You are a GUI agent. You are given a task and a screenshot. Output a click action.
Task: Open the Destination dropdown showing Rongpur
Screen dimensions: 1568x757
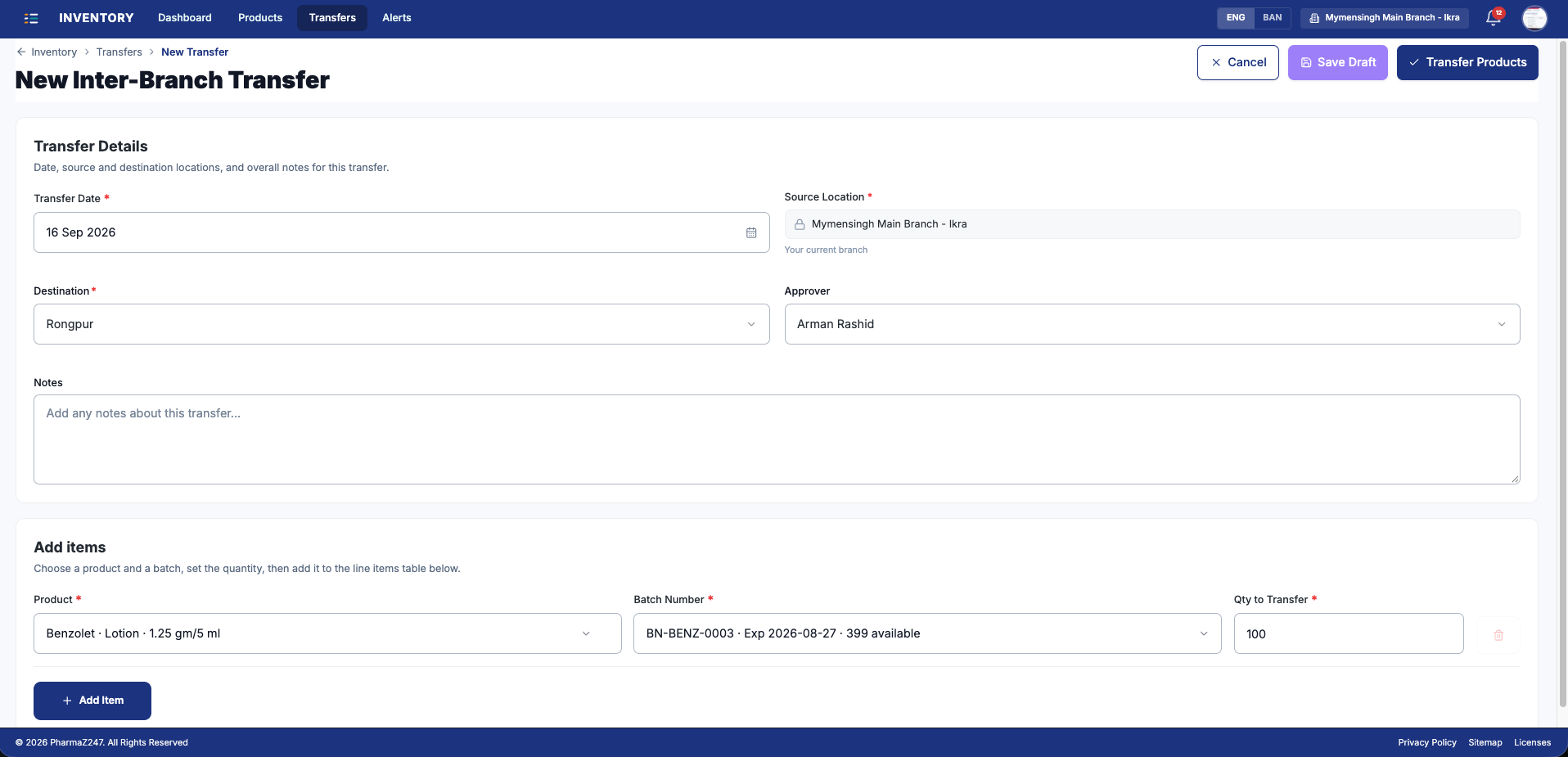[x=401, y=324]
